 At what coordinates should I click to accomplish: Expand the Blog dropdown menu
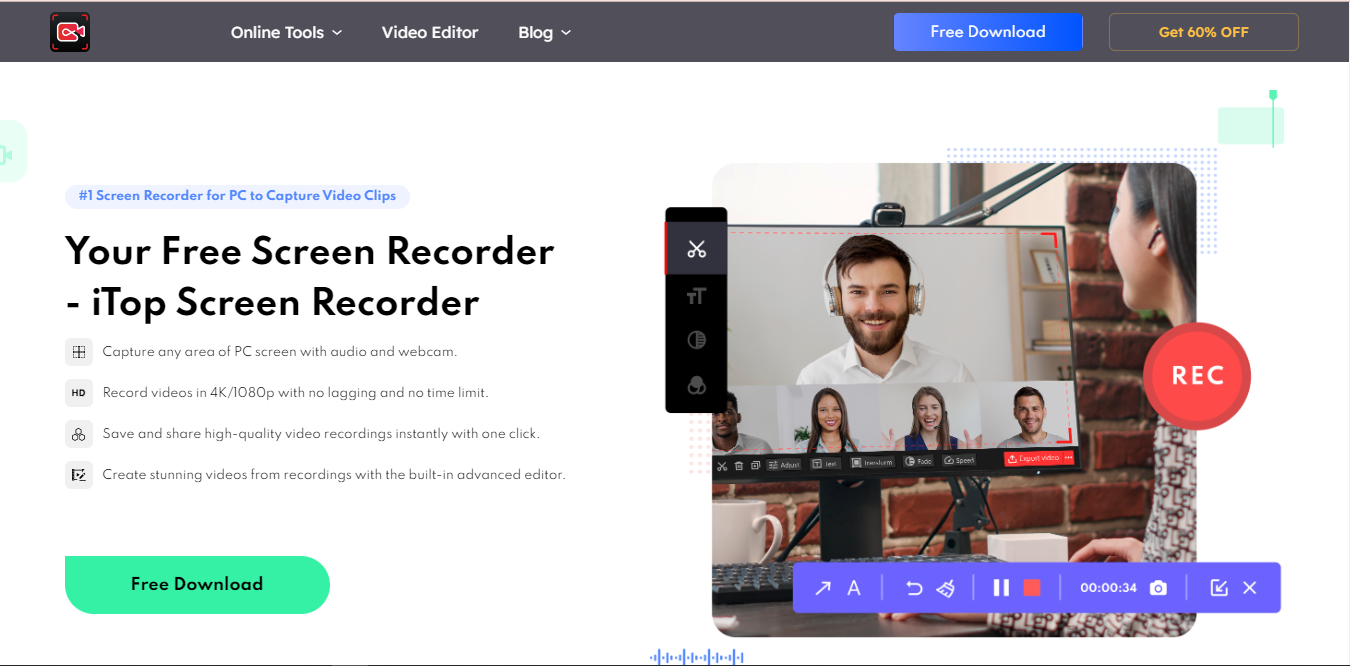[x=544, y=32]
